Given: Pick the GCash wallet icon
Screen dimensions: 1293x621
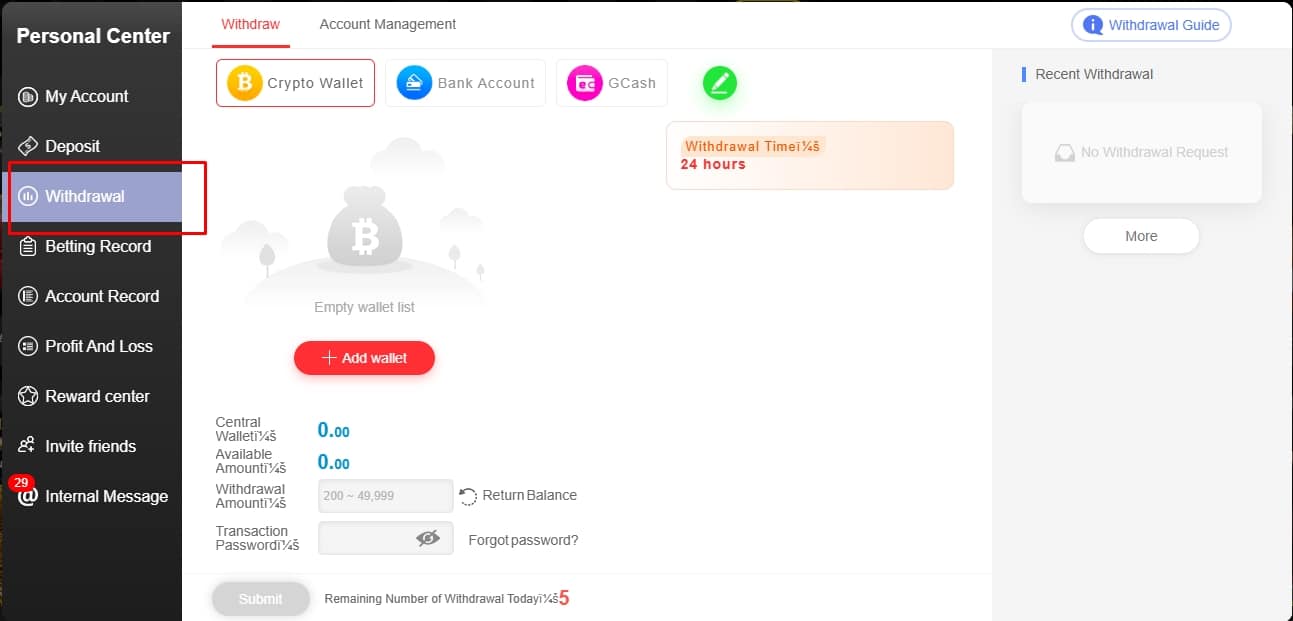Looking at the screenshot, I should point(584,83).
